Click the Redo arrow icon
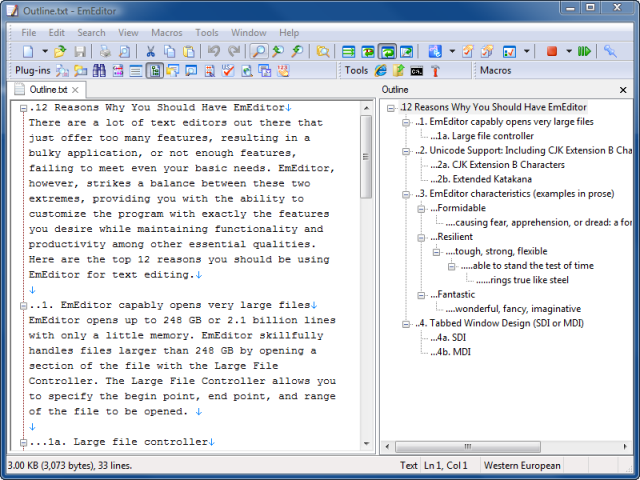The image size is (640, 480). [x=233, y=51]
